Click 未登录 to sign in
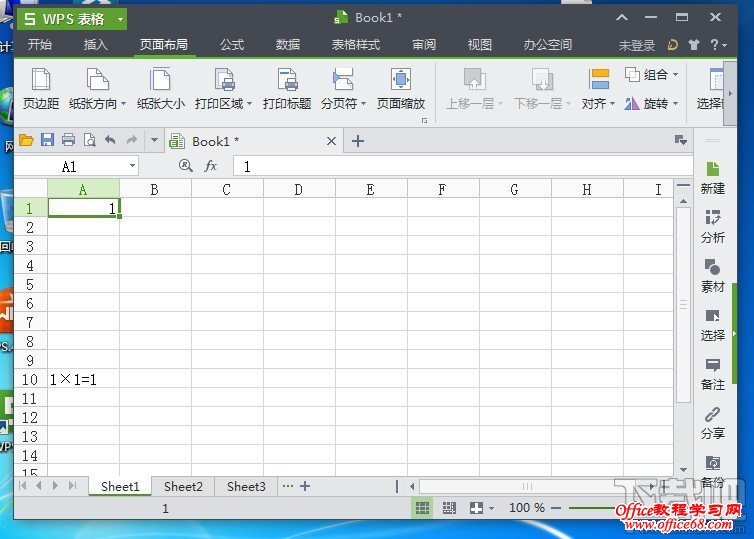The height and width of the screenshot is (539, 754). (x=636, y=45)
